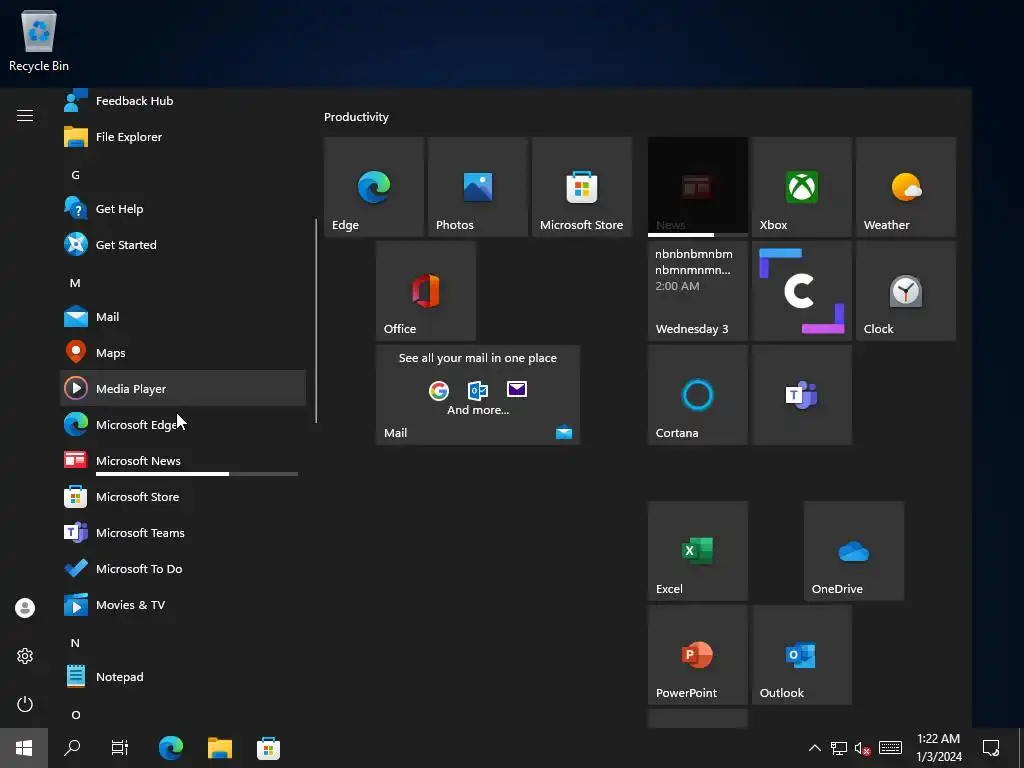
Task: Click the network tray icon
Action: point(839,748)
